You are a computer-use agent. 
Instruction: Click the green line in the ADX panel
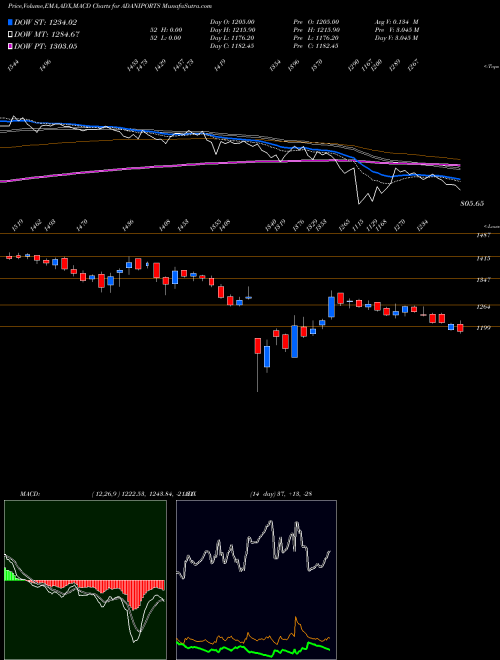253,649
